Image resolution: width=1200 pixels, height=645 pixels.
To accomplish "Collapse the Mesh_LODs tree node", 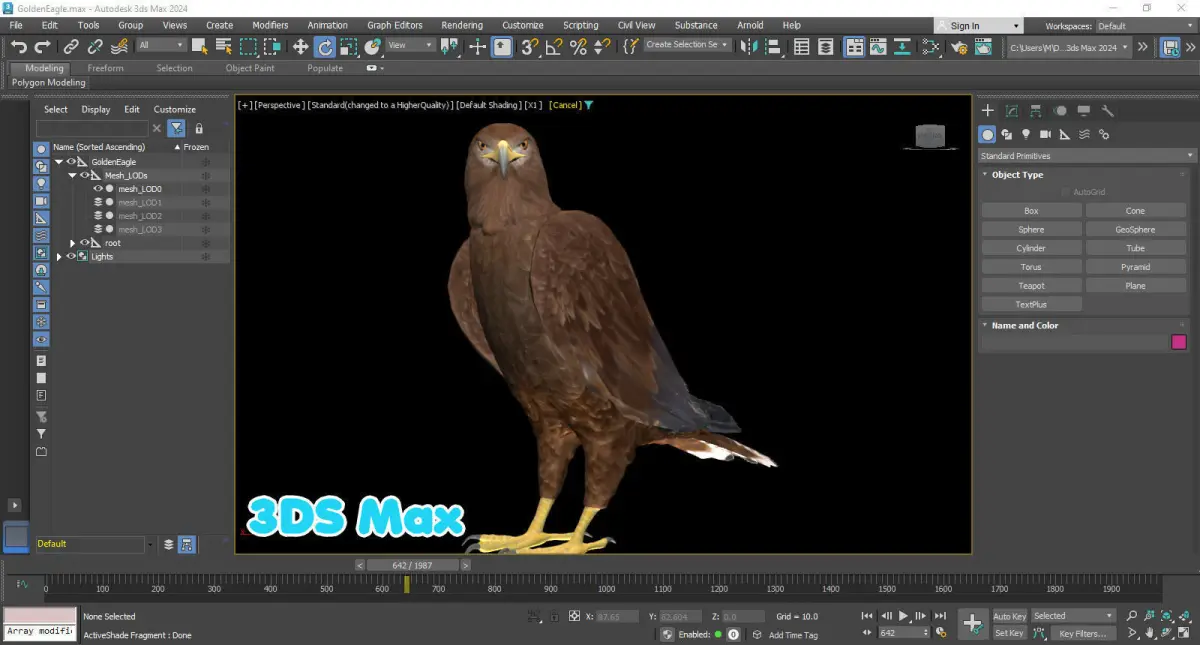I will pyautogui.click(x=72, y=175).
